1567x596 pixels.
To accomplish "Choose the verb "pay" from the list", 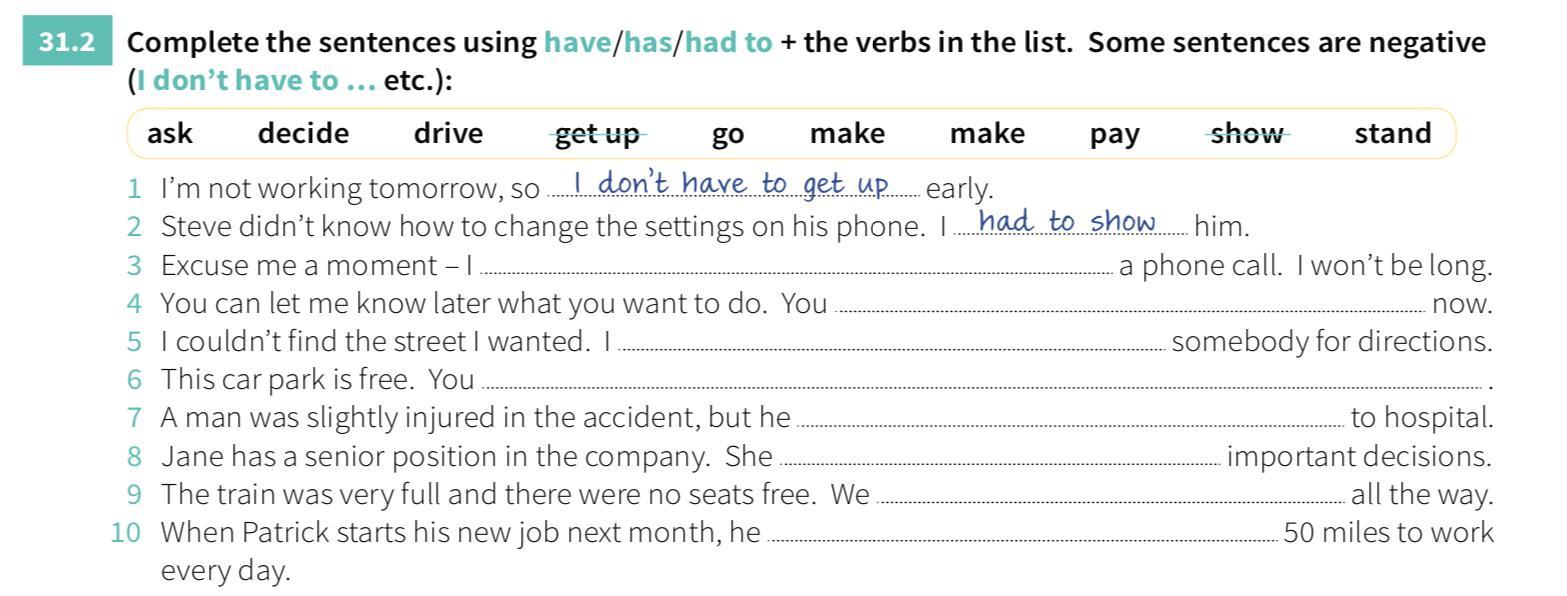I will [x=1115, y=133].
